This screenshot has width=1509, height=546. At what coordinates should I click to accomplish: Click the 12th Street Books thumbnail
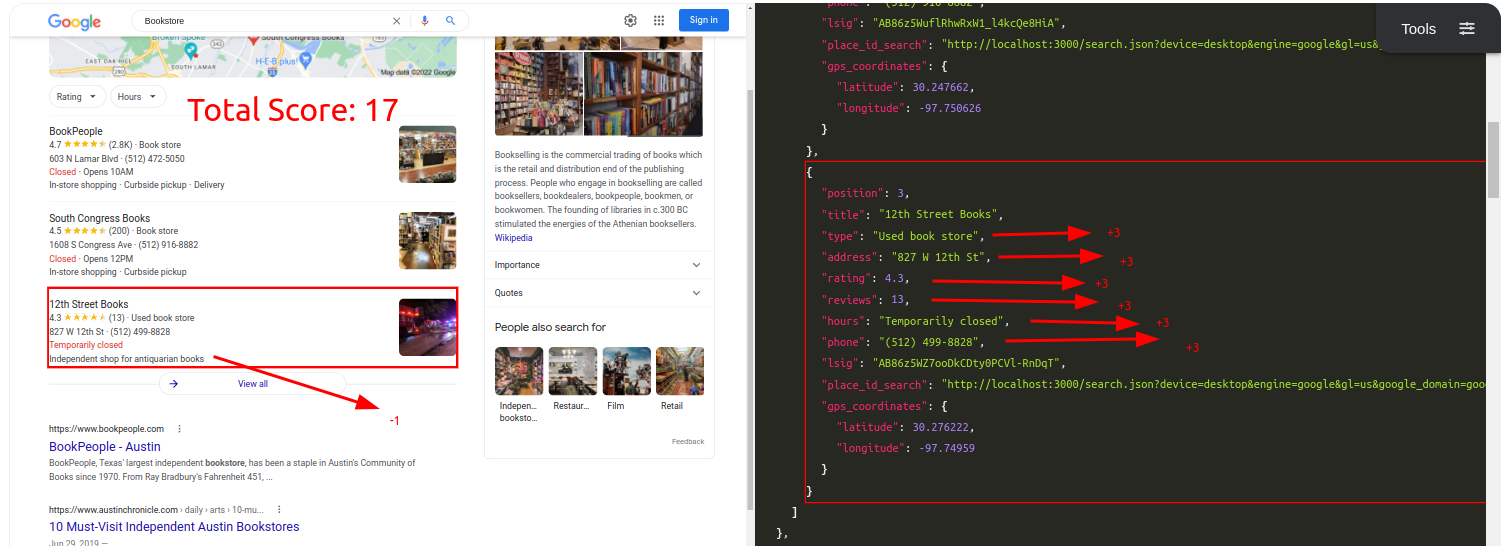[x=427, y=327]
